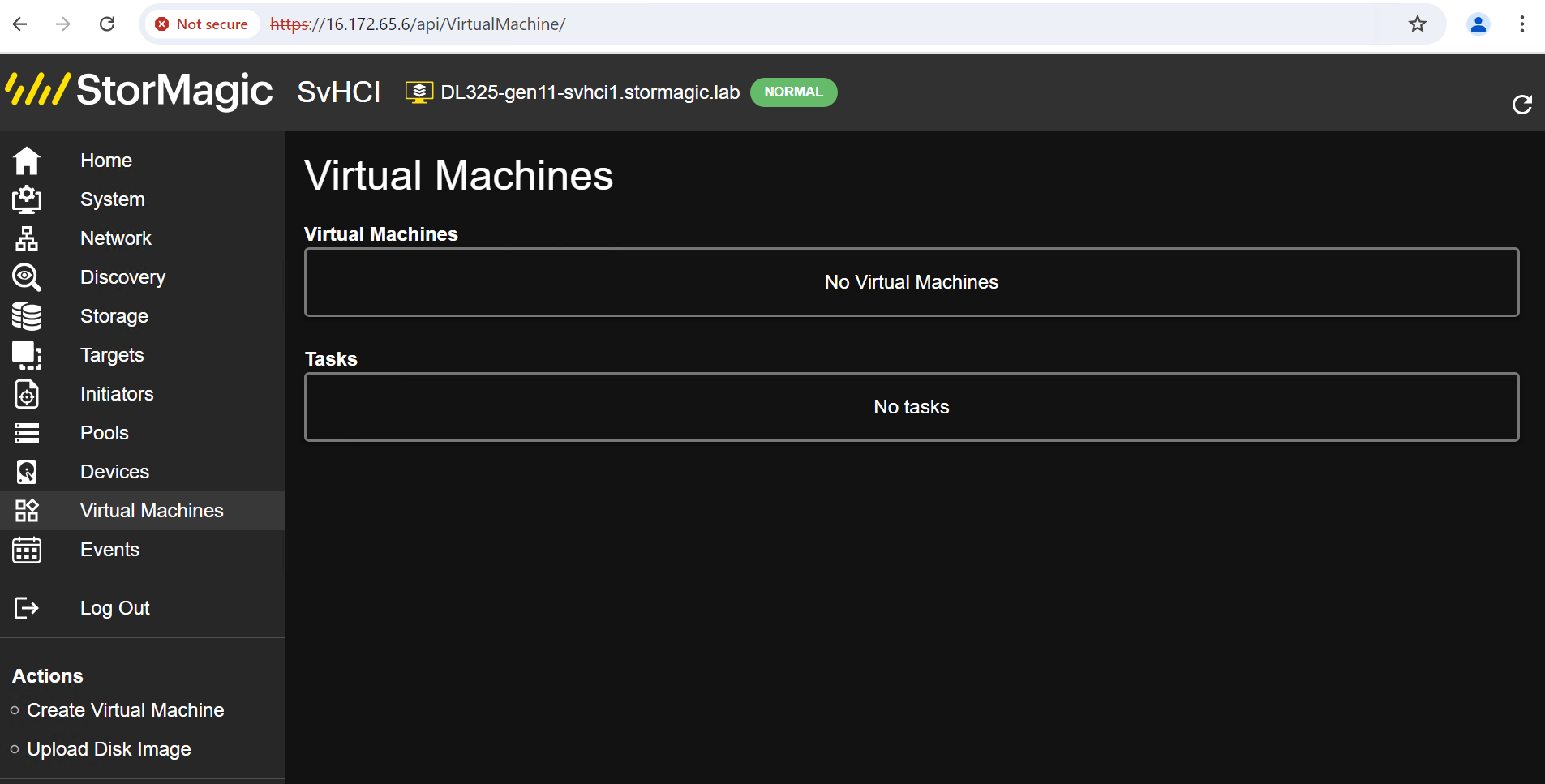Click the Home house icon in sidebar
The height and width of the screenshot is (784, 1545).
coord(27,161)
